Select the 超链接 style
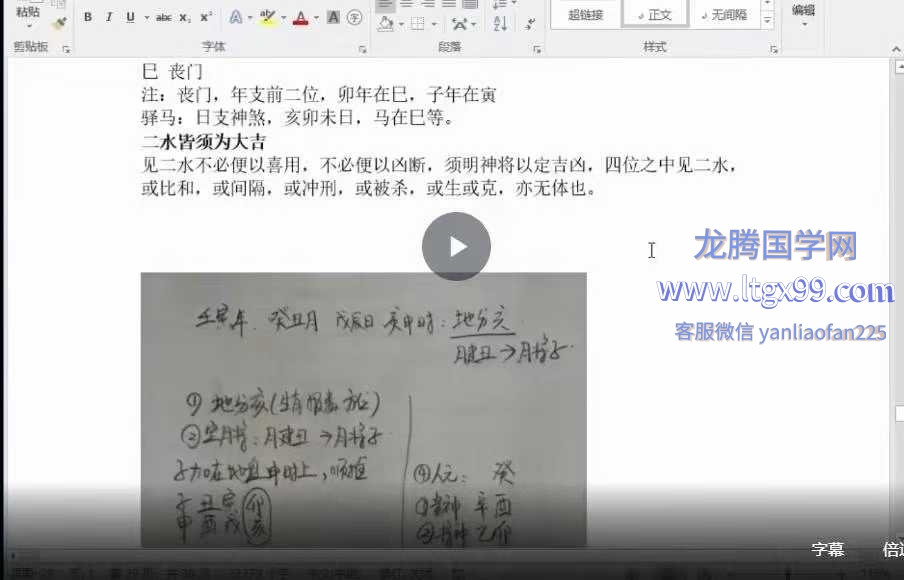 tap(586, 14)
